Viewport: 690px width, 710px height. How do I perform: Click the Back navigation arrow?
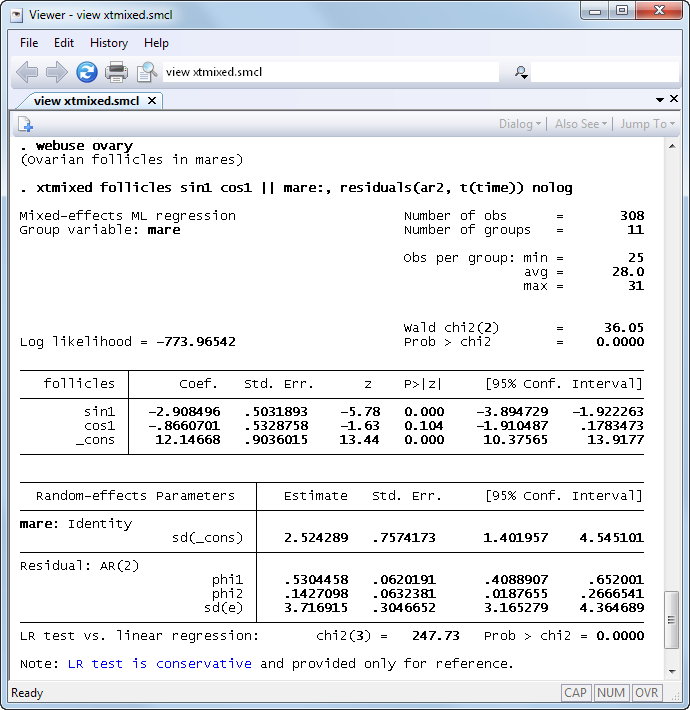point(27,72)
